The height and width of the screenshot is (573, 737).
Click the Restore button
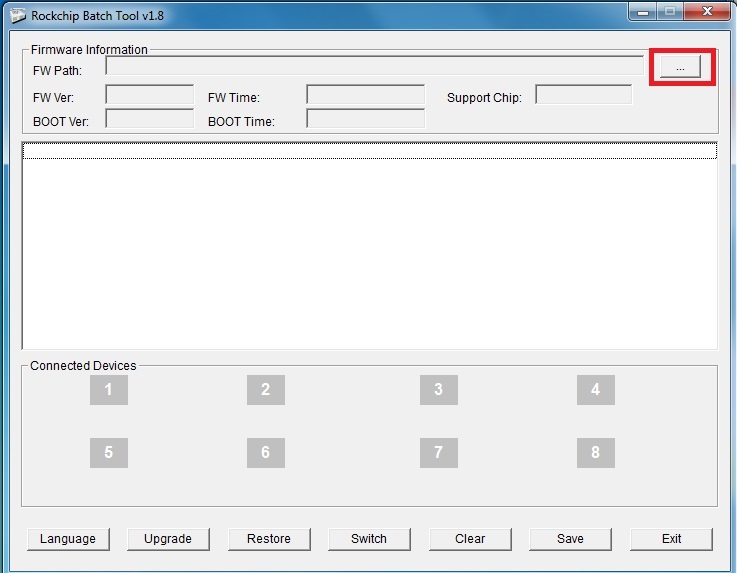coord(269,539)
